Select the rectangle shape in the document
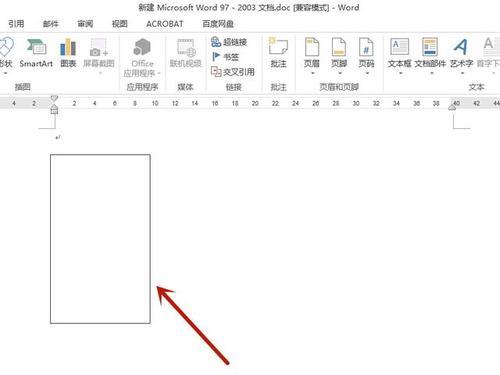Viewport: 500px width, 375px height. 100,239
